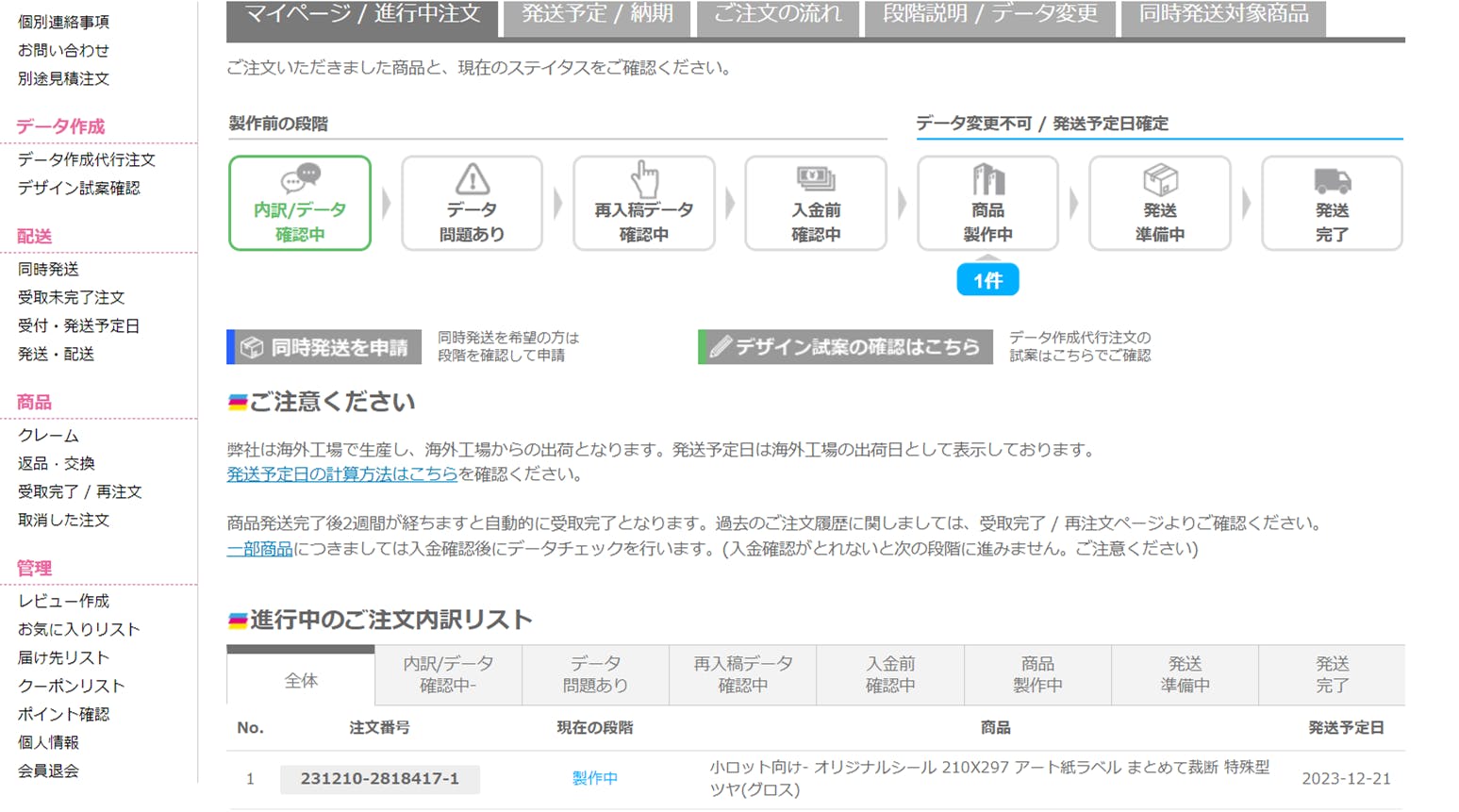Open the 発送予定日の計算方法はこちら link

click(x=341, y=474)
